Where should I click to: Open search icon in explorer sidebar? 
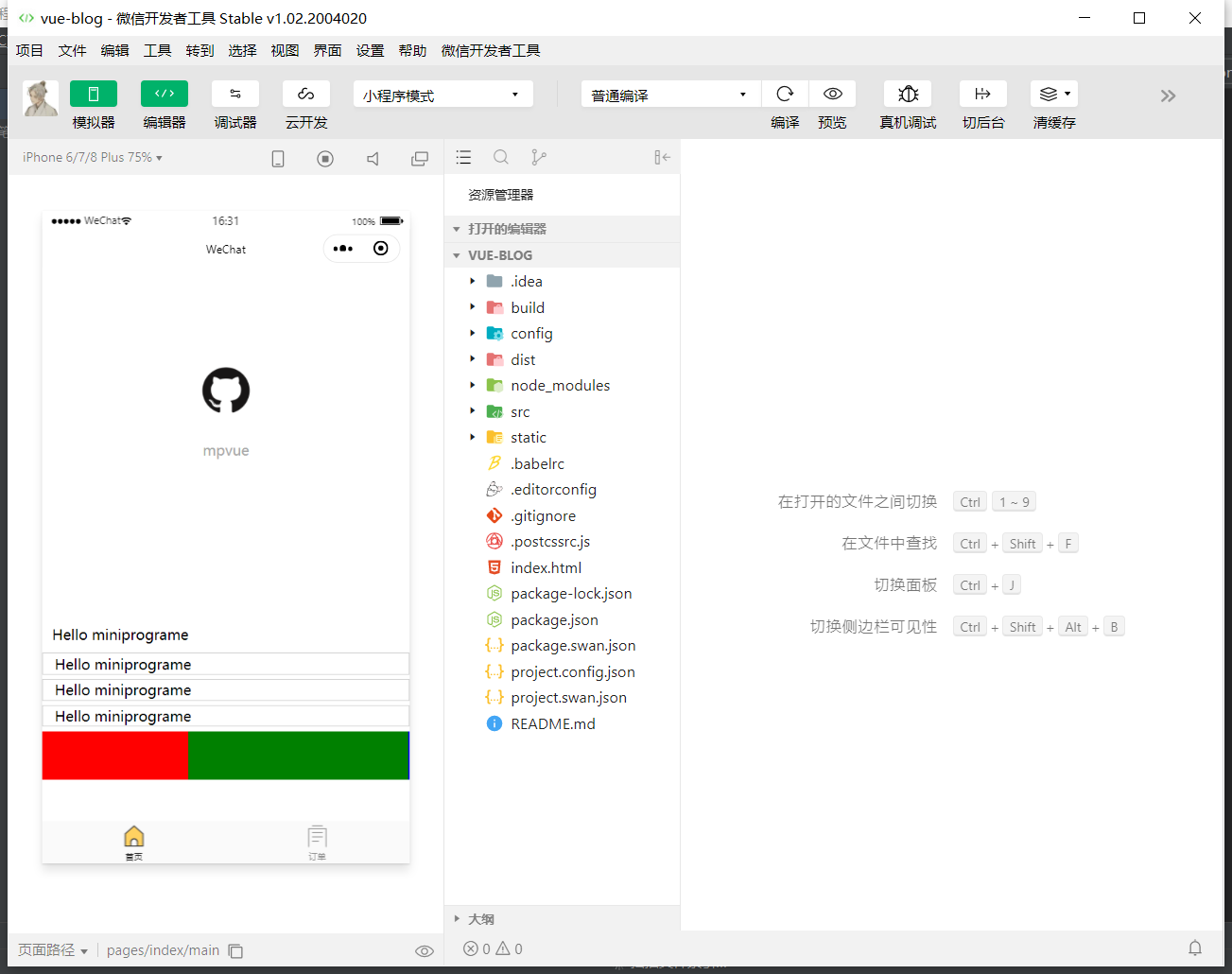point(501,157)
